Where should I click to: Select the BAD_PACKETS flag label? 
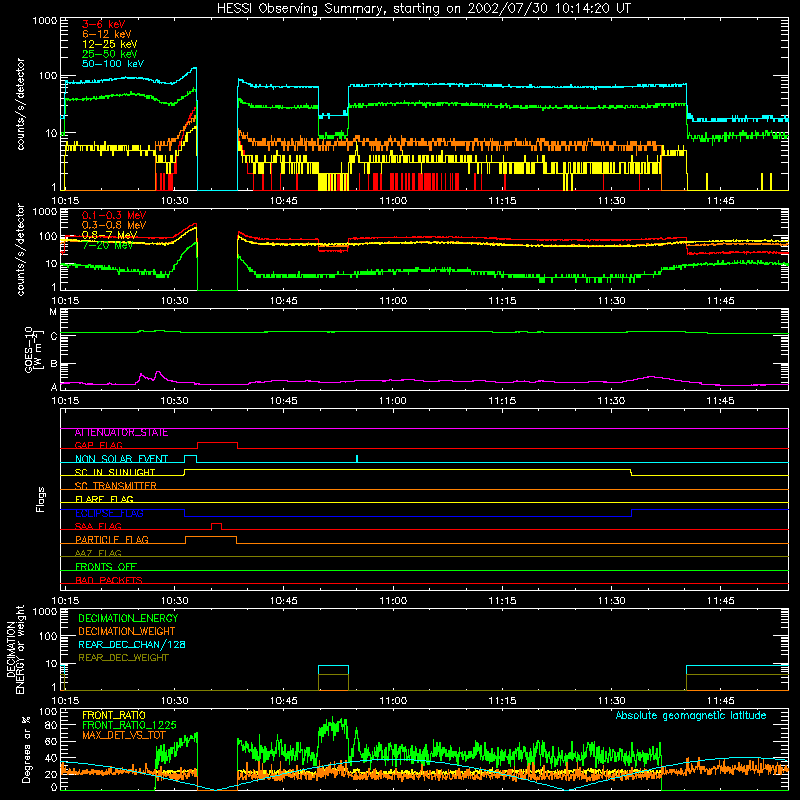tap(109, 580)
